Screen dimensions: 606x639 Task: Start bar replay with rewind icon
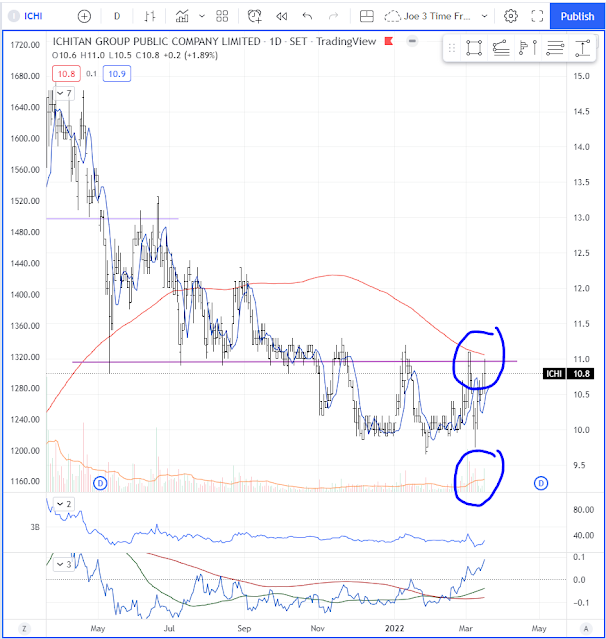click(x=282, y=16)
